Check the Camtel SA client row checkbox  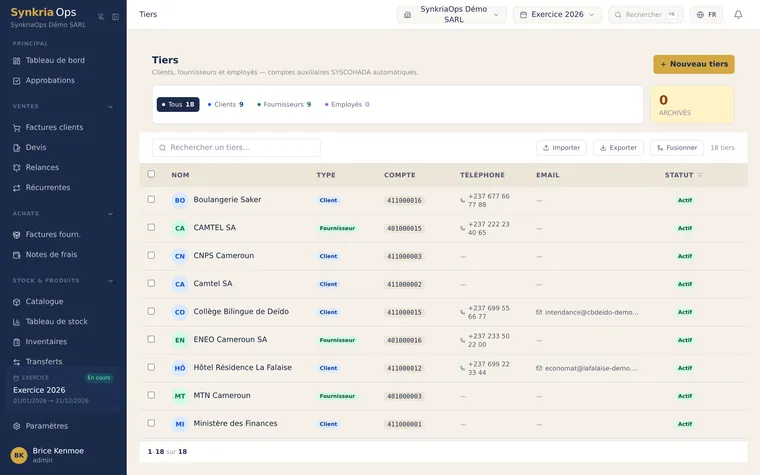point(151,283)
